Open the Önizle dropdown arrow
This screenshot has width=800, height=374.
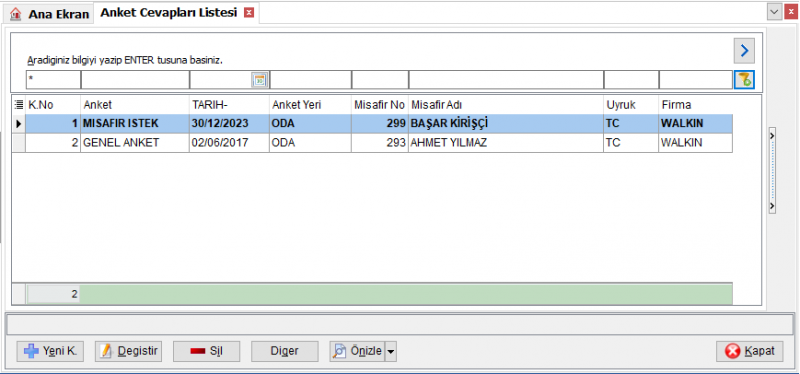click(390, 351)
